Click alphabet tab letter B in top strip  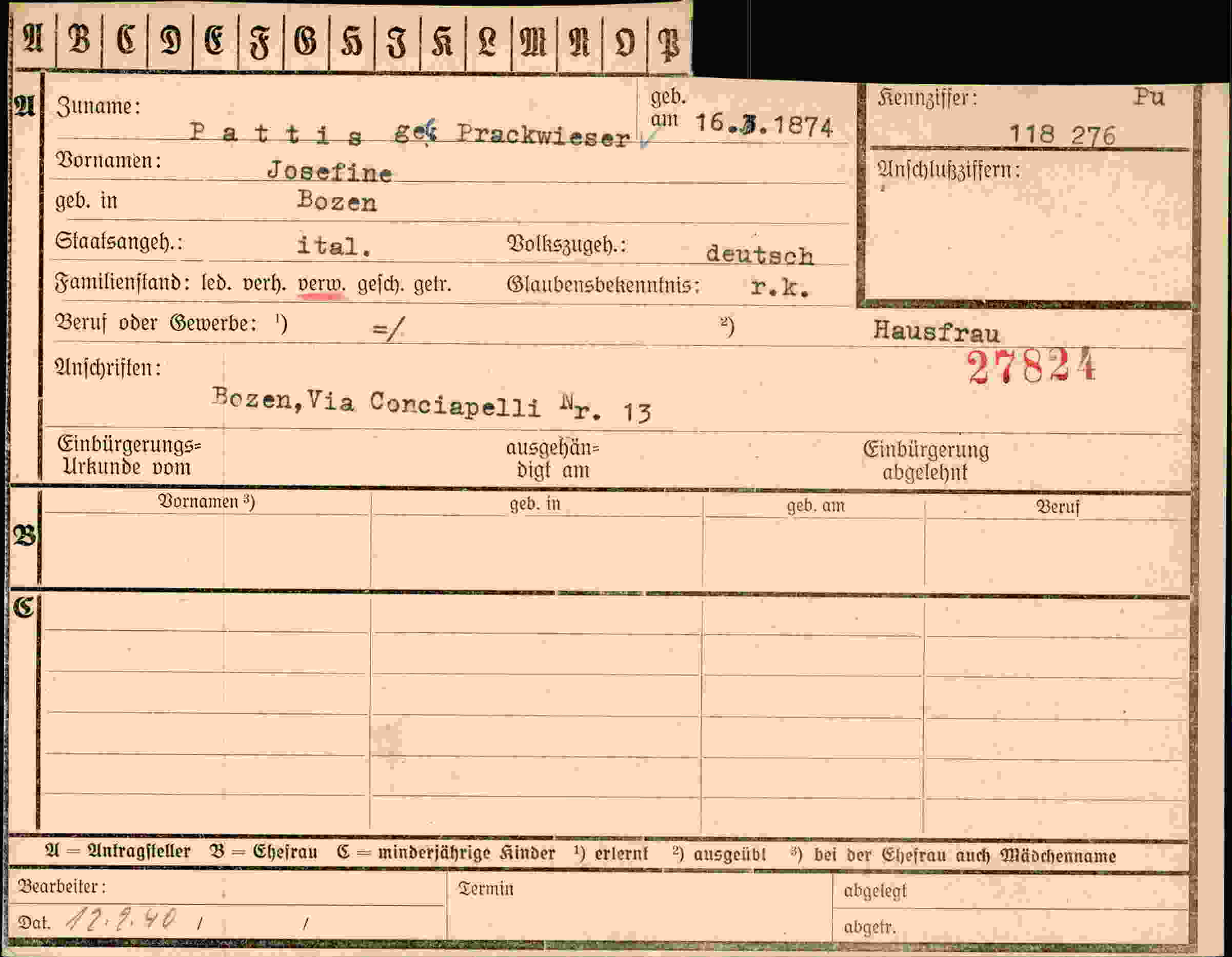[x=80, y=40]
